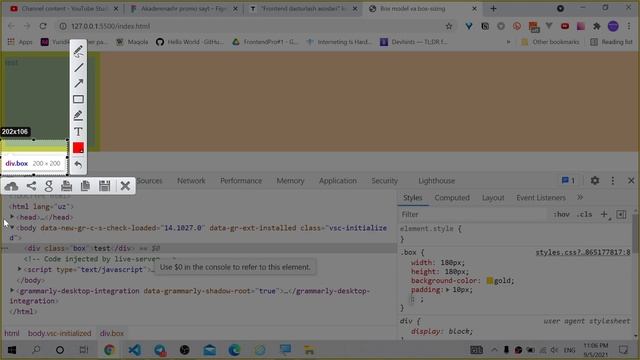Add a new style rule
The height and width of the screenshot is (360, 640).
[x=604, y=214]
